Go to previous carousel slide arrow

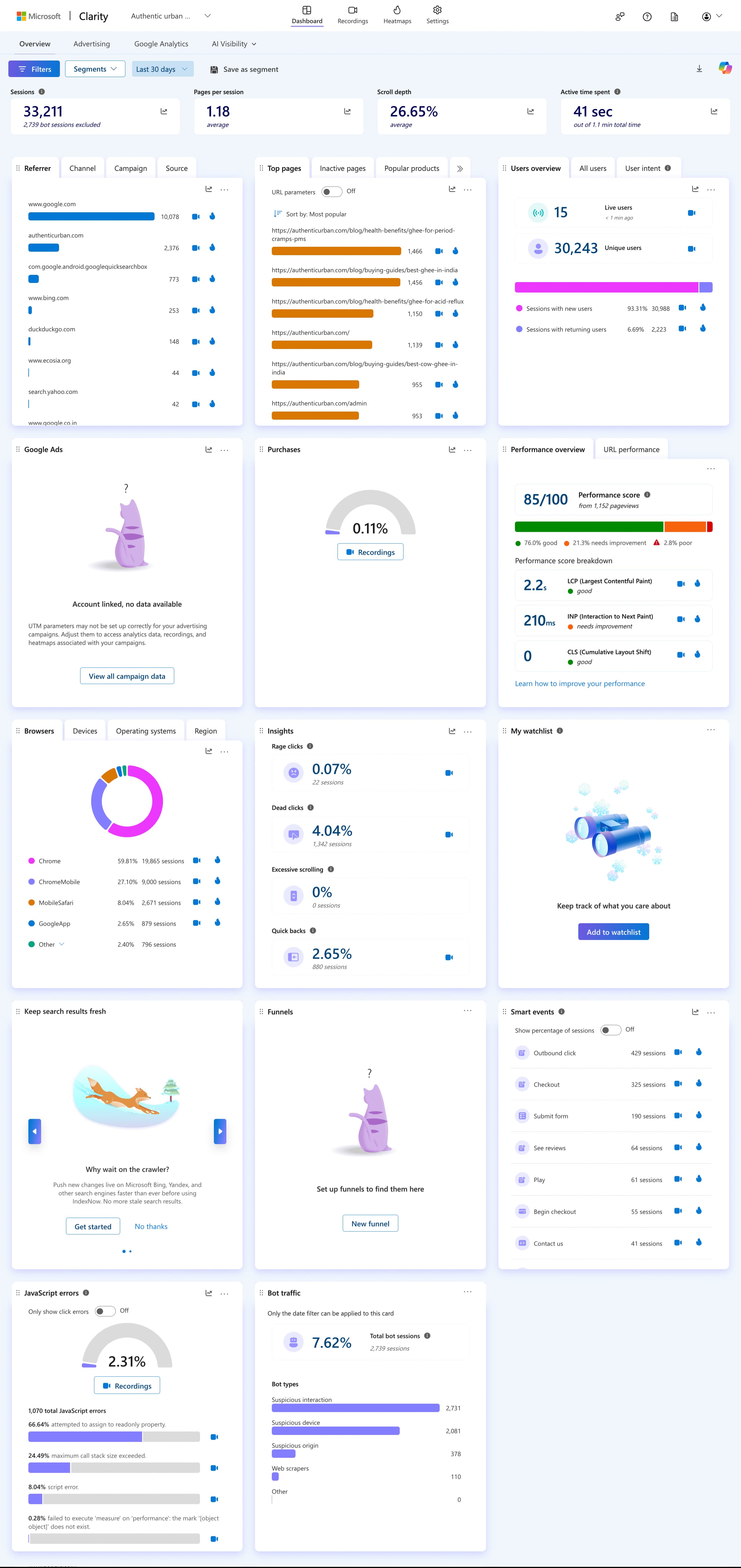[x=35, y=1132]
